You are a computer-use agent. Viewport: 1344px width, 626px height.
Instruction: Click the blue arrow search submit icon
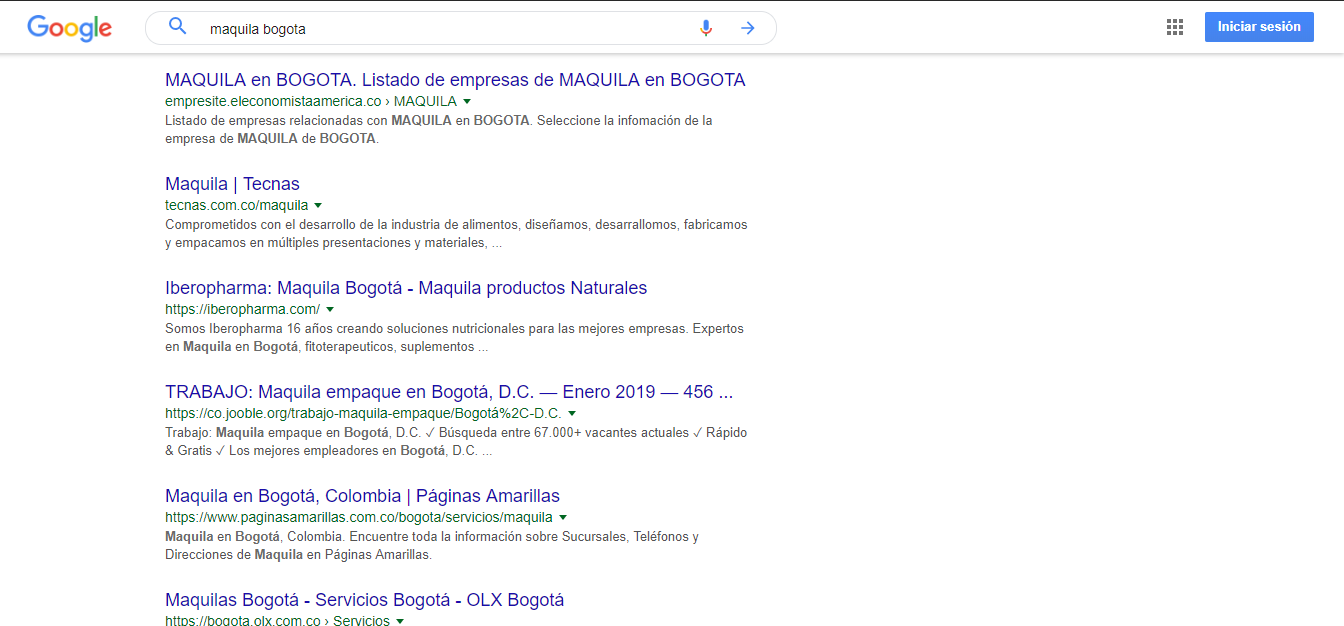click(747, 28)
